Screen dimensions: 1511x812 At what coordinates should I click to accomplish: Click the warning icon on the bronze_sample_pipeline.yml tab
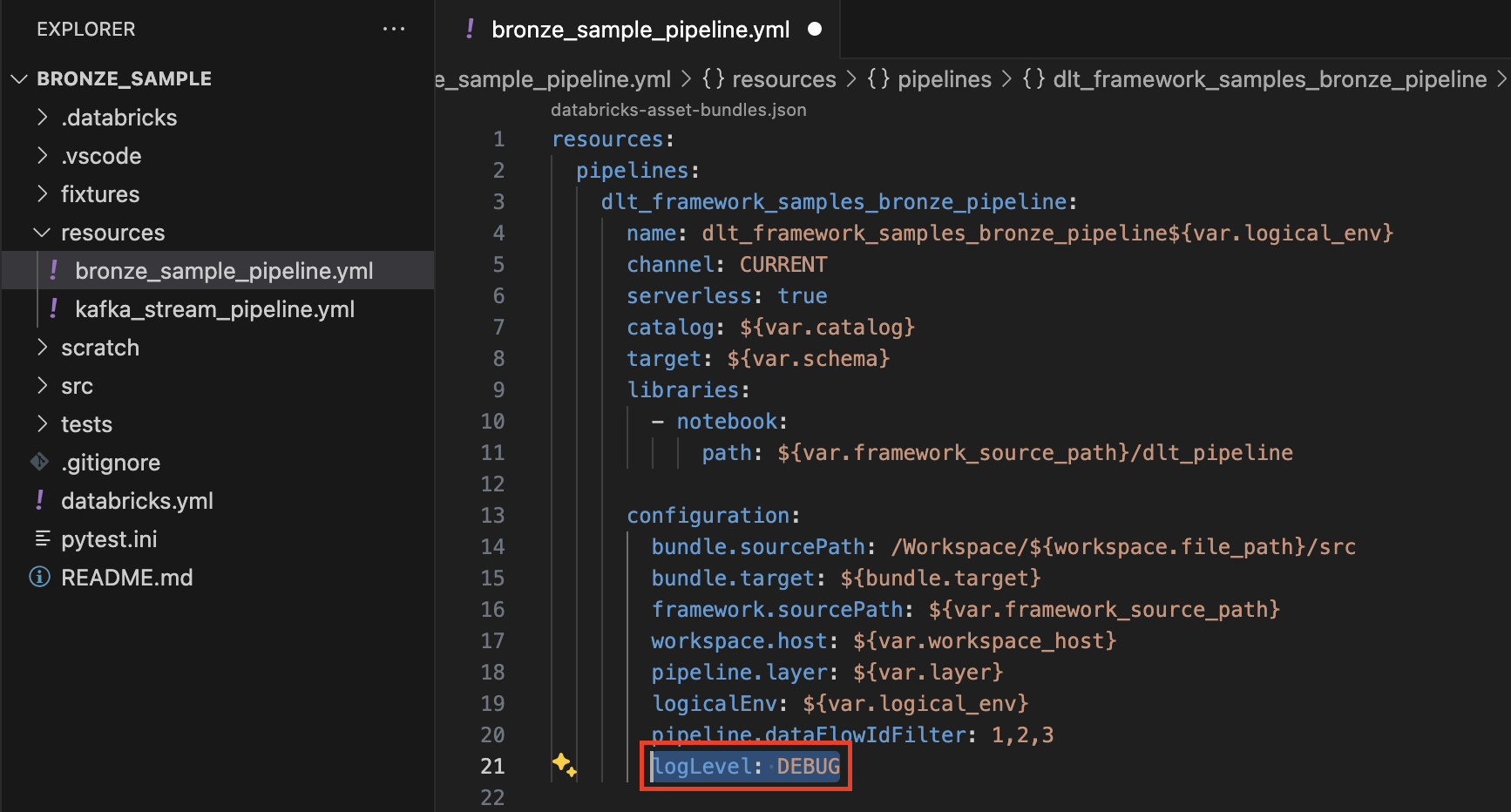click(470, 29)
